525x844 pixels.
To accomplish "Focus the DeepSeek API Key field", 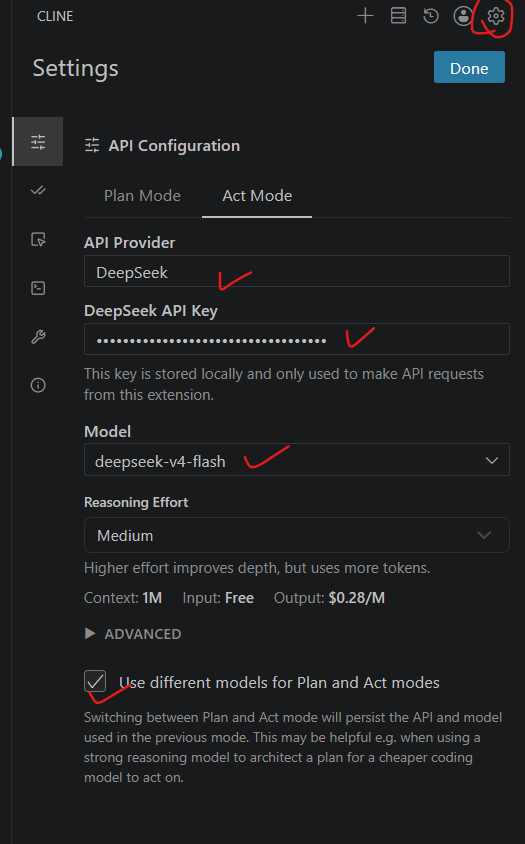I will coord(297,340).
